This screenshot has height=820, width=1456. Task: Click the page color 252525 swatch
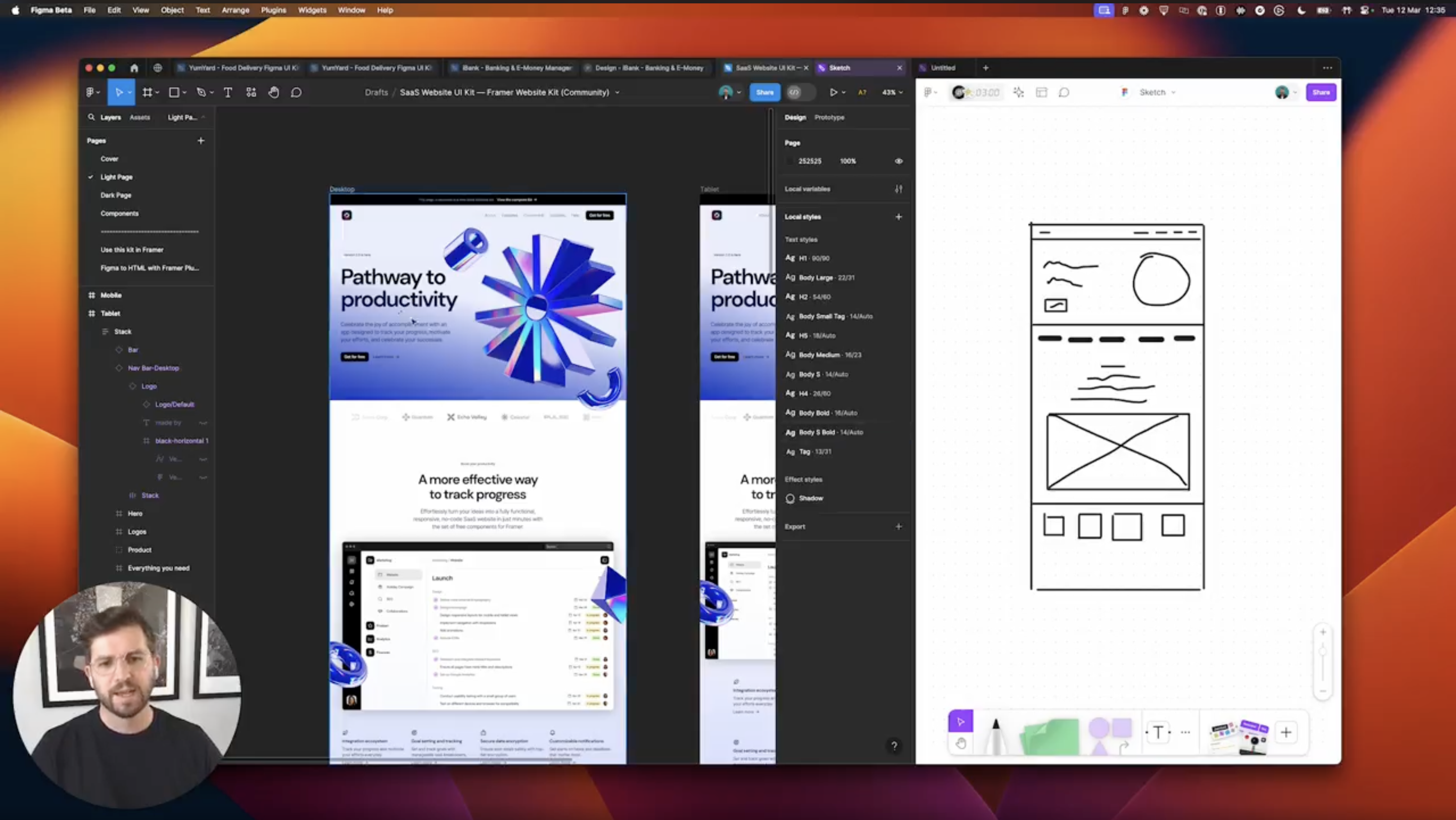point(790,161)
